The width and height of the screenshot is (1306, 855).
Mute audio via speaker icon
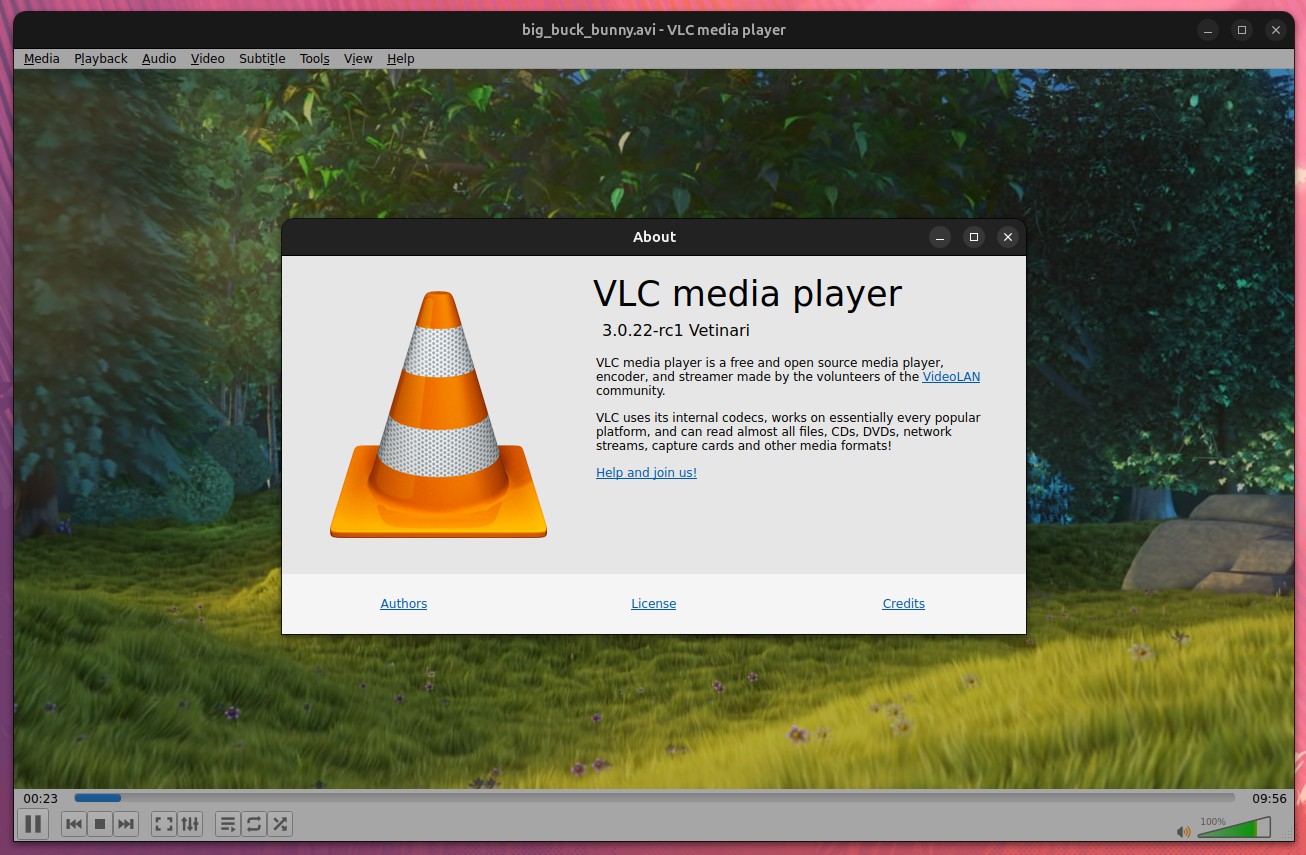click(x=1184, y=830)
